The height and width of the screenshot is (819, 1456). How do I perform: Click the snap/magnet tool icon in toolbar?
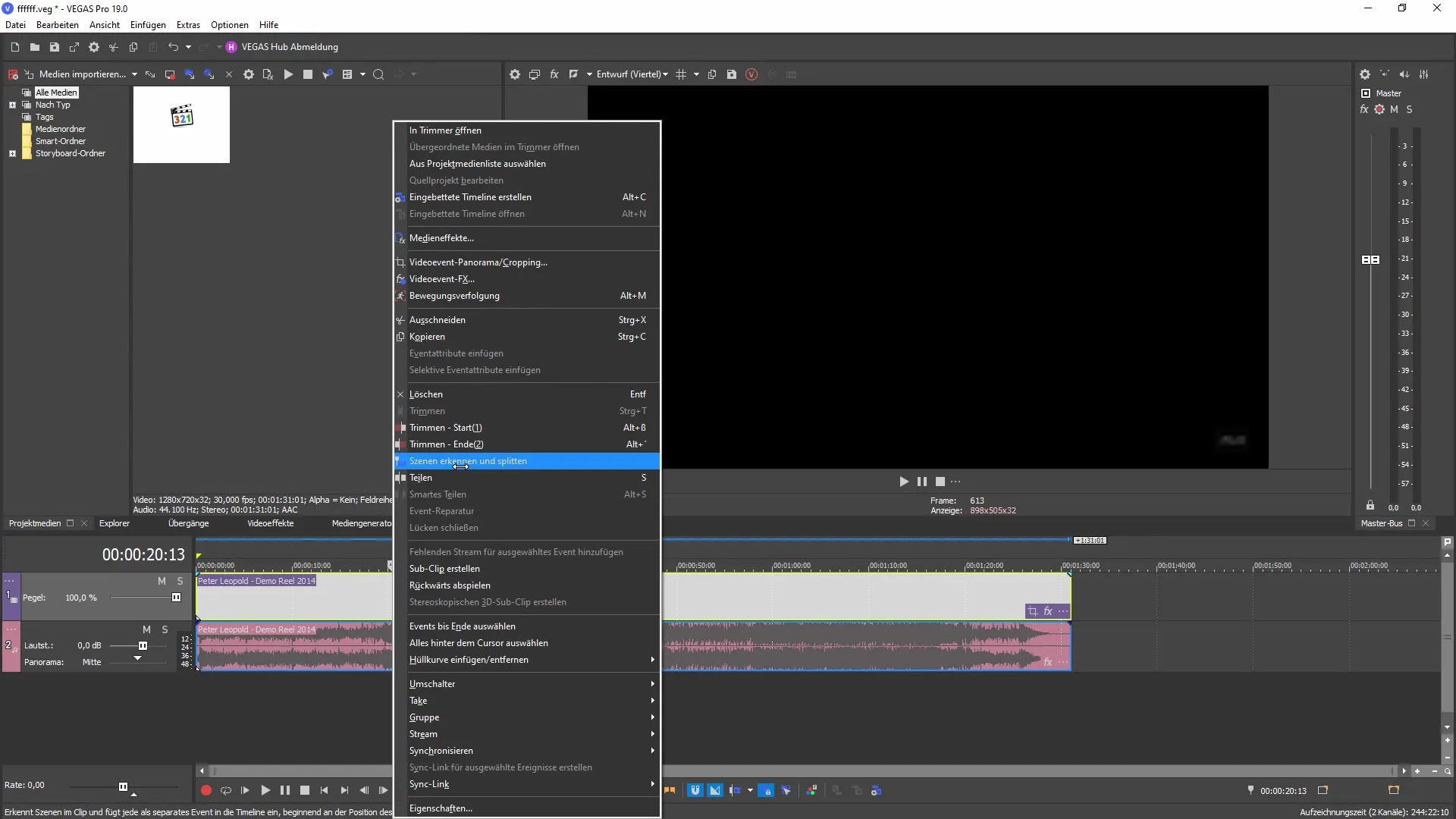(695, 790)
